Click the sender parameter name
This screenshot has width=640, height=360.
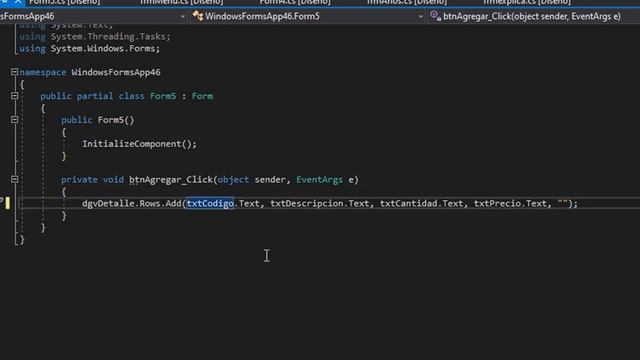[x=270, y=180]
